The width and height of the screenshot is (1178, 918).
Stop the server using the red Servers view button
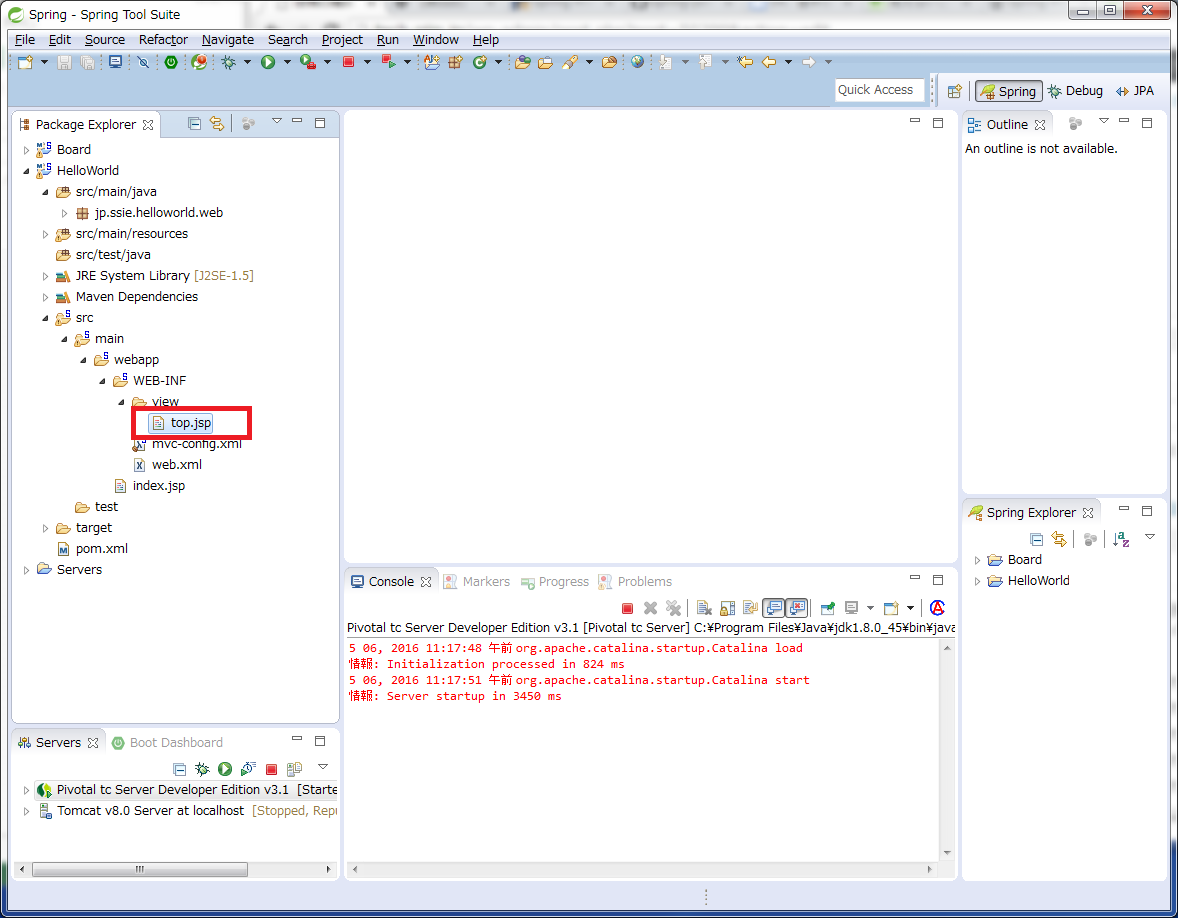[x=271, y=769]
